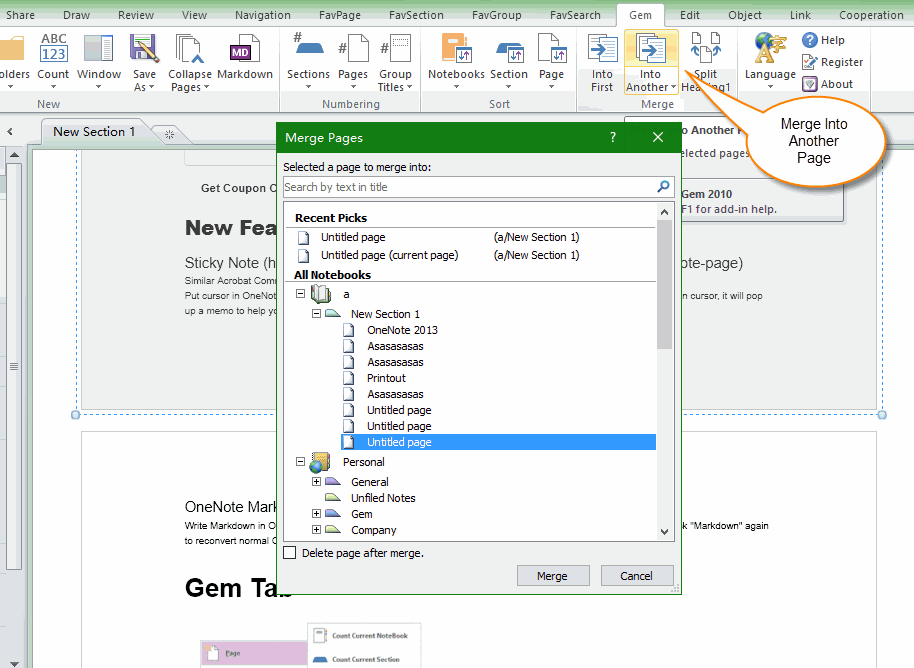Click page scroll-up arrow at left
914x668 pixels.
[15, 155]
